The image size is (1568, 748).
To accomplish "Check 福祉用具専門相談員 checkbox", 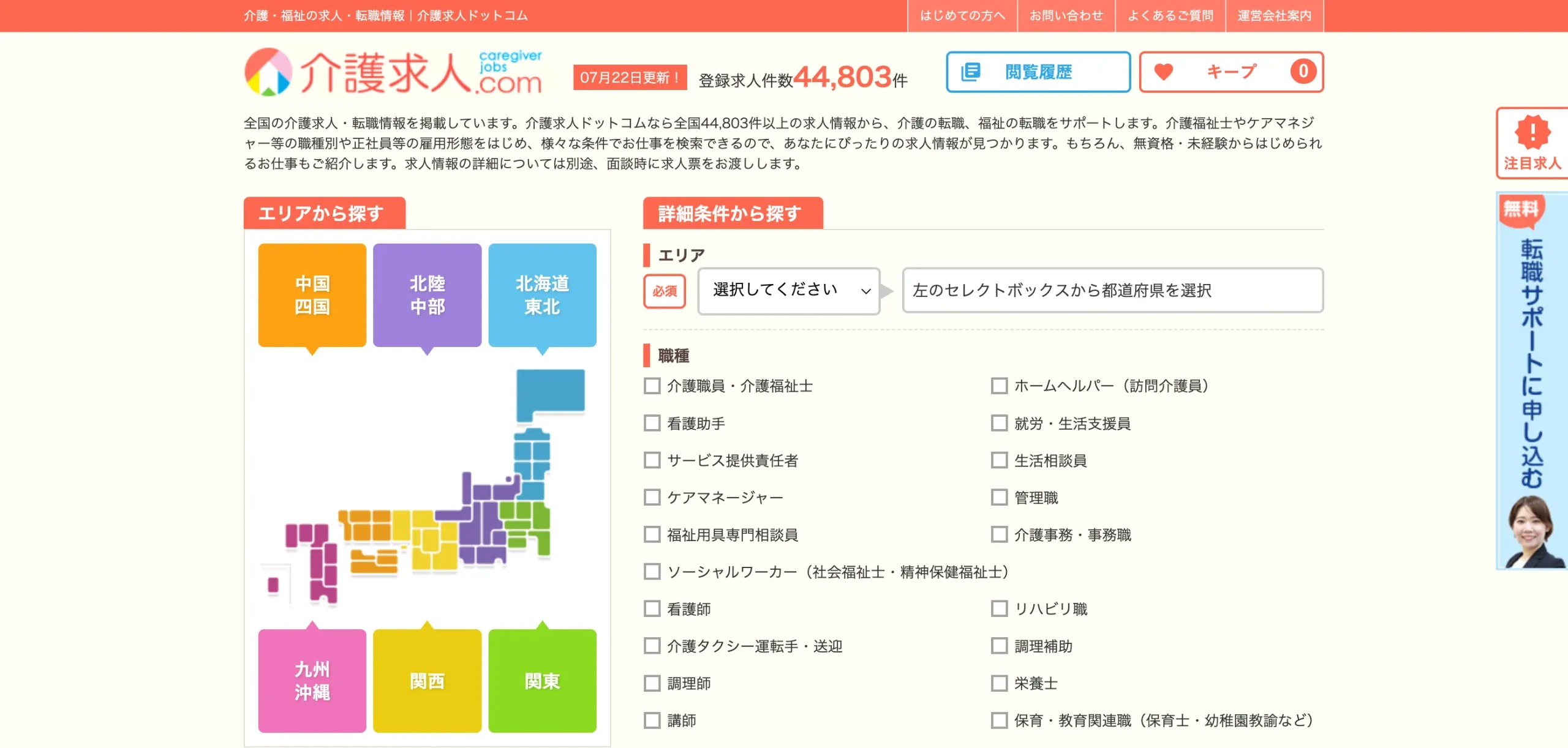I will 652,534.
